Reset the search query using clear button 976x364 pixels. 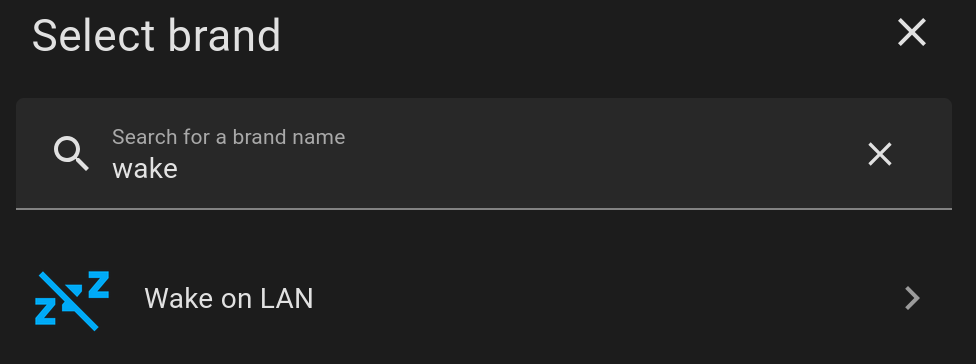[880, 154]
